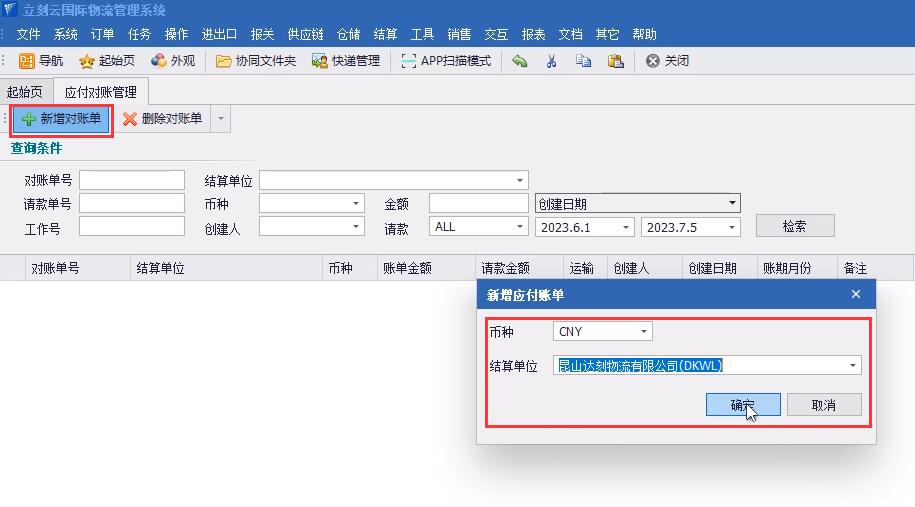Open the 结算单位 query dropdown
The height and width of the screenshot is (507, 915).
[520, 180]
